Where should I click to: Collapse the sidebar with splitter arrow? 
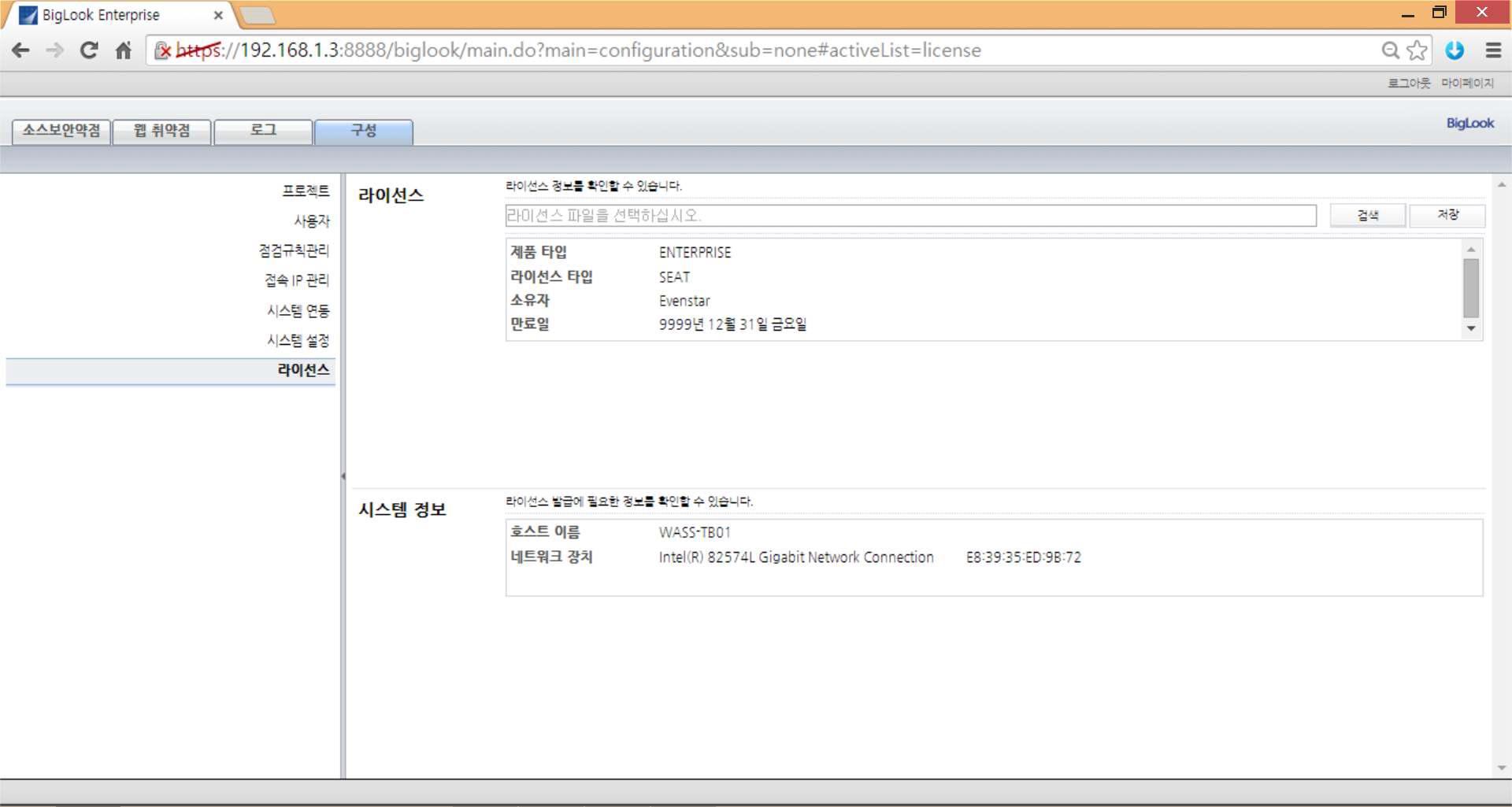click(x=343, y=476)
